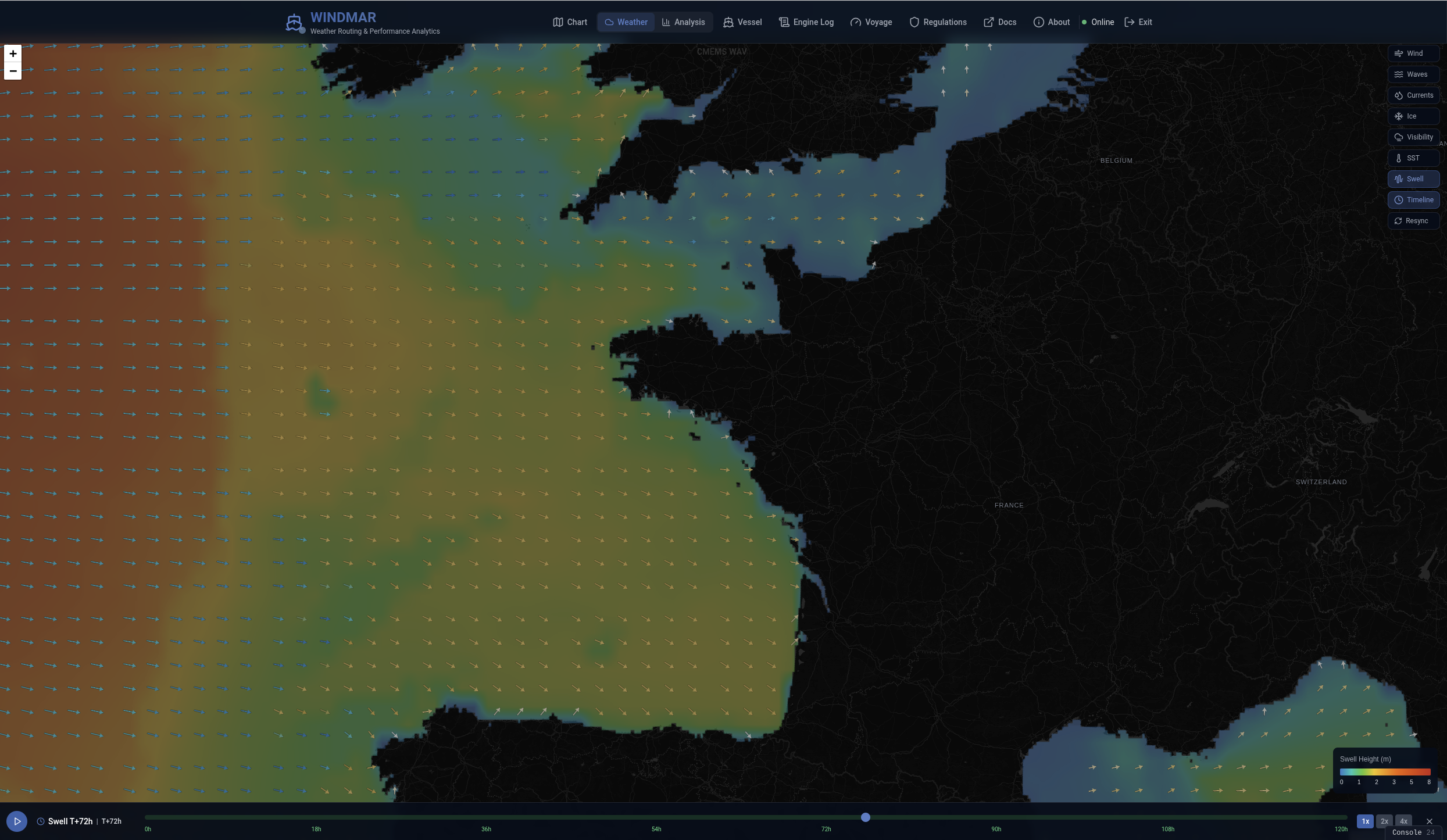Image resolution: width=1447 pixels, height=840 pixels.
Task: Click the WINDMAR ship logo icon
Action: pos(294,23)
